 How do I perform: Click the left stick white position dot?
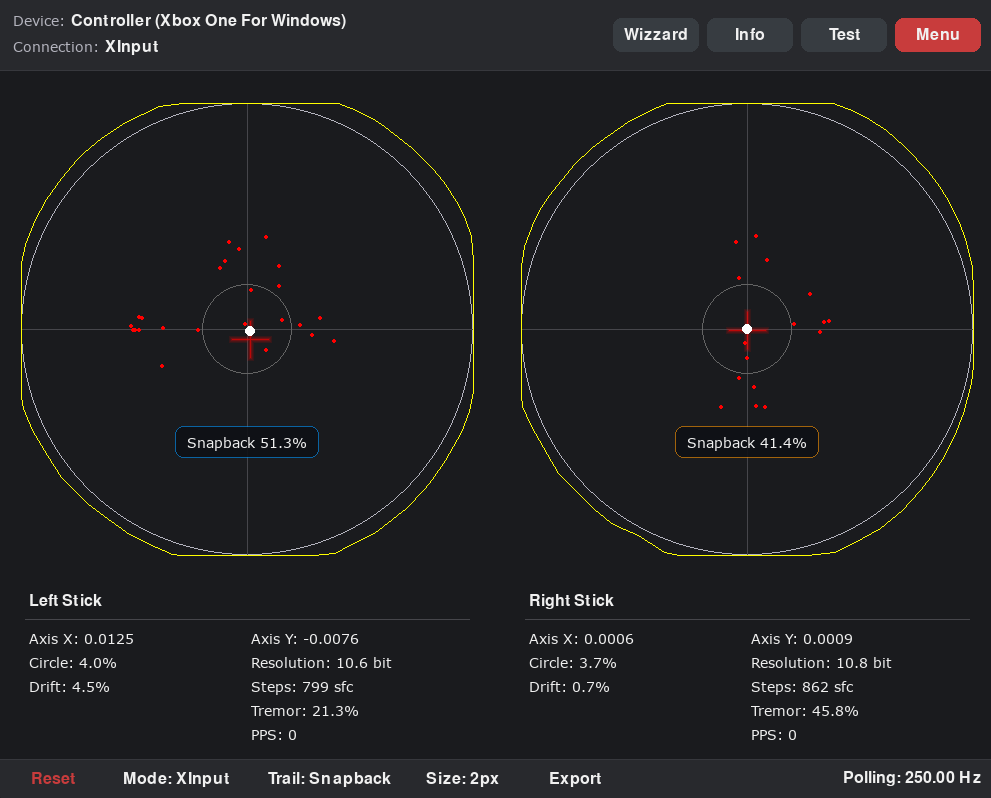click(250, 330)
